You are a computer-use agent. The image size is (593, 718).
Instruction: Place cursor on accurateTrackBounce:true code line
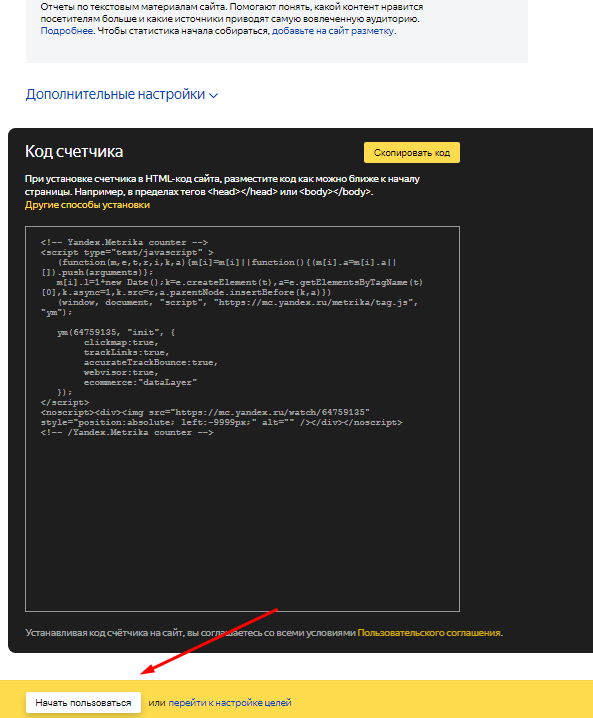point(151,363)
